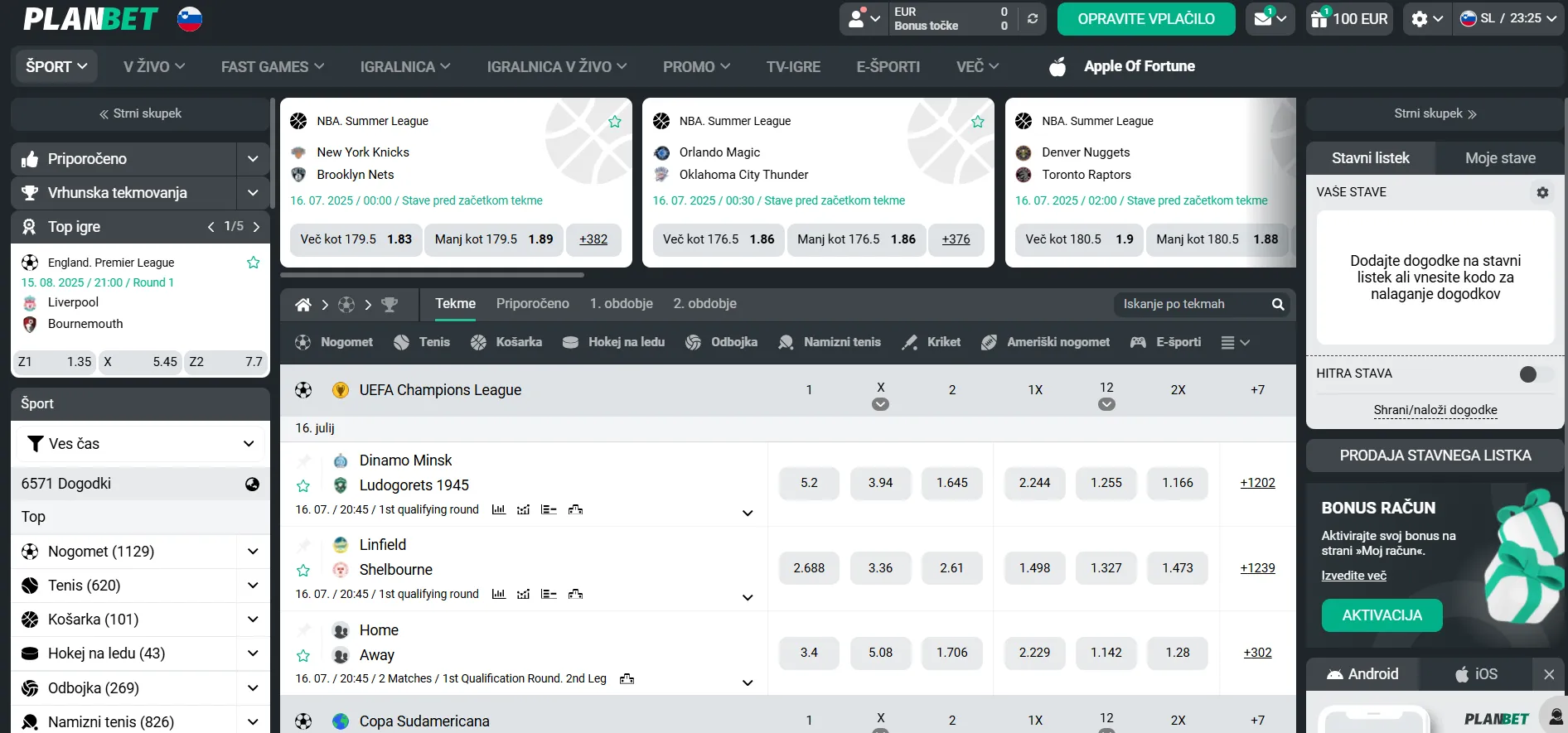Open the V ŽIVO menu
Image resolution: width=1568 pixels, height=733 pixels.
pyautogui.click(x=154, y=66)
